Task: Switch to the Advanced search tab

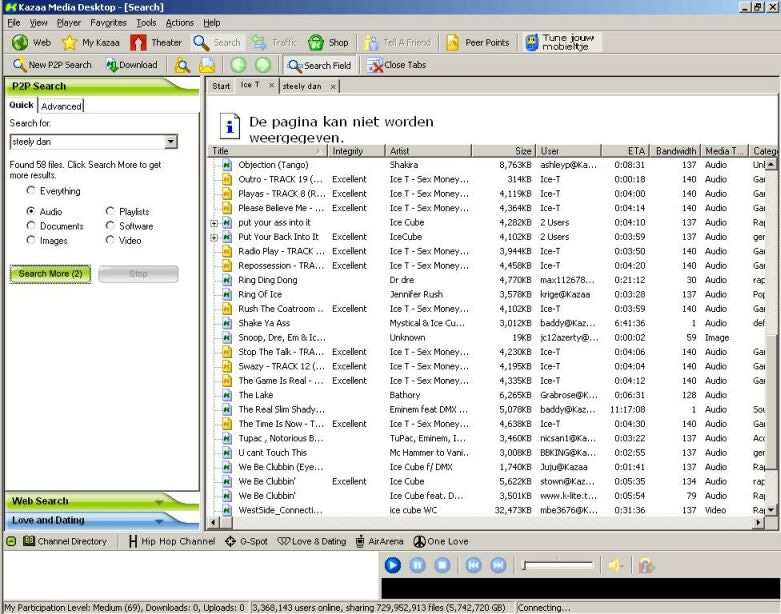Action: tap(61, 106)
